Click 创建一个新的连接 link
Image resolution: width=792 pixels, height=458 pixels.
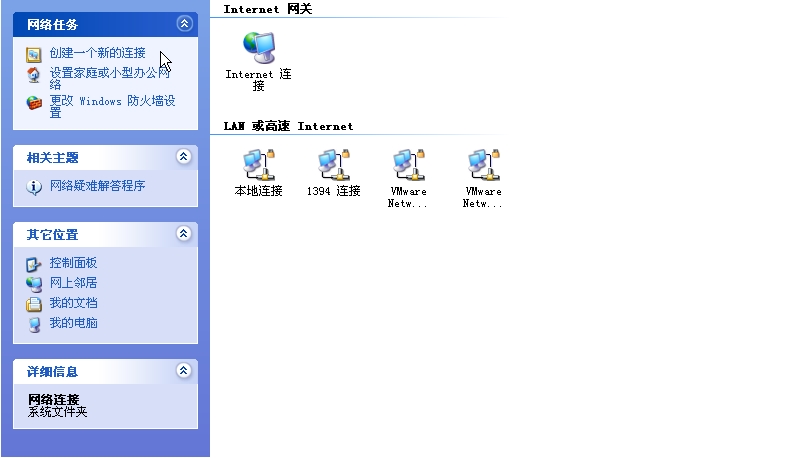[x=97, y=53]
